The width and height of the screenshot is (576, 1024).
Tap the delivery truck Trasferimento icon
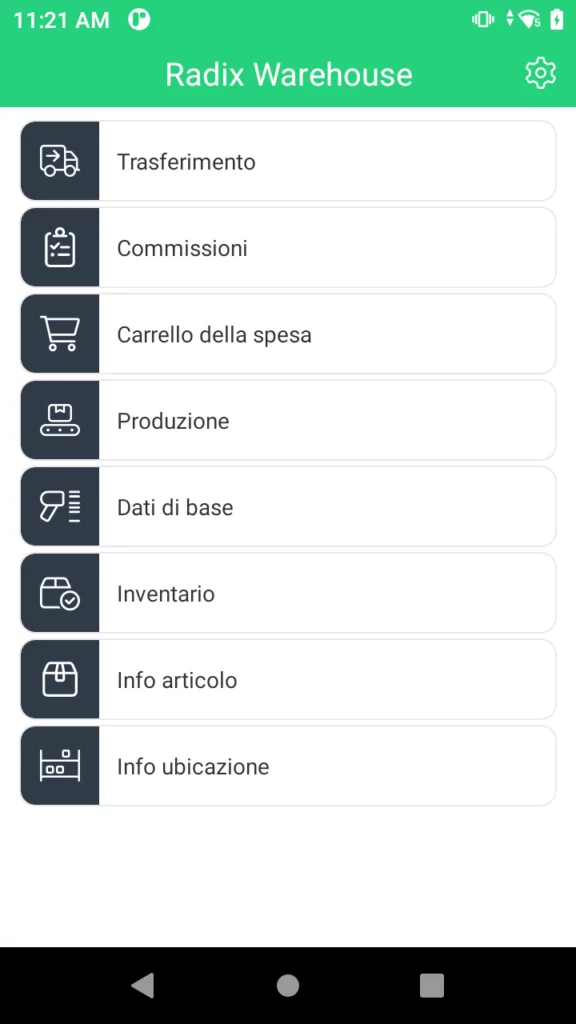click(x=59, y=161)
